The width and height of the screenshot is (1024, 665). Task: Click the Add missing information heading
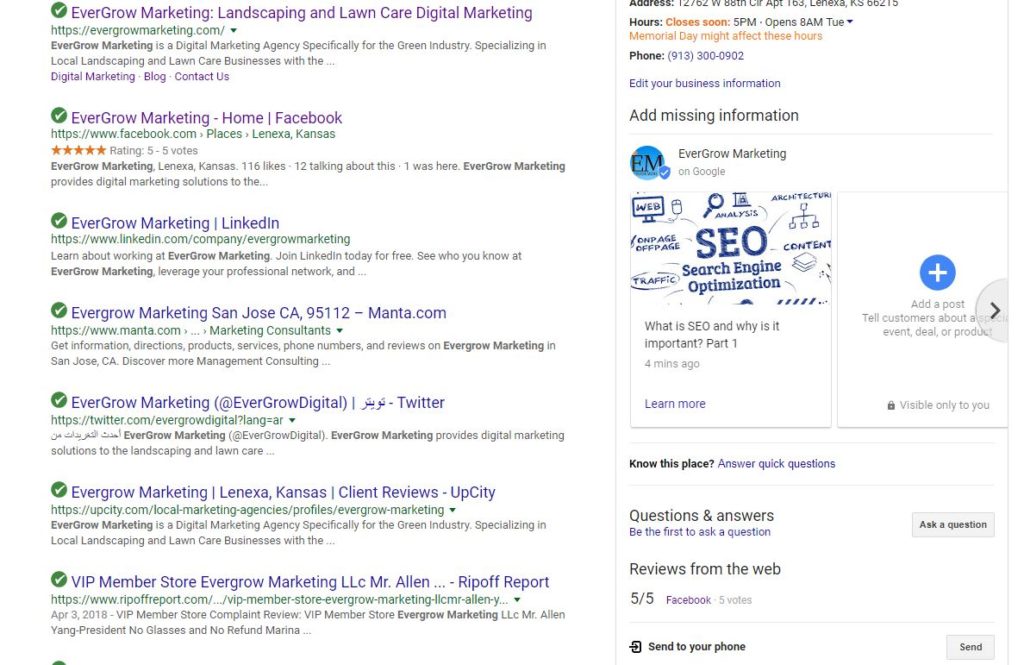click(714, 116)
